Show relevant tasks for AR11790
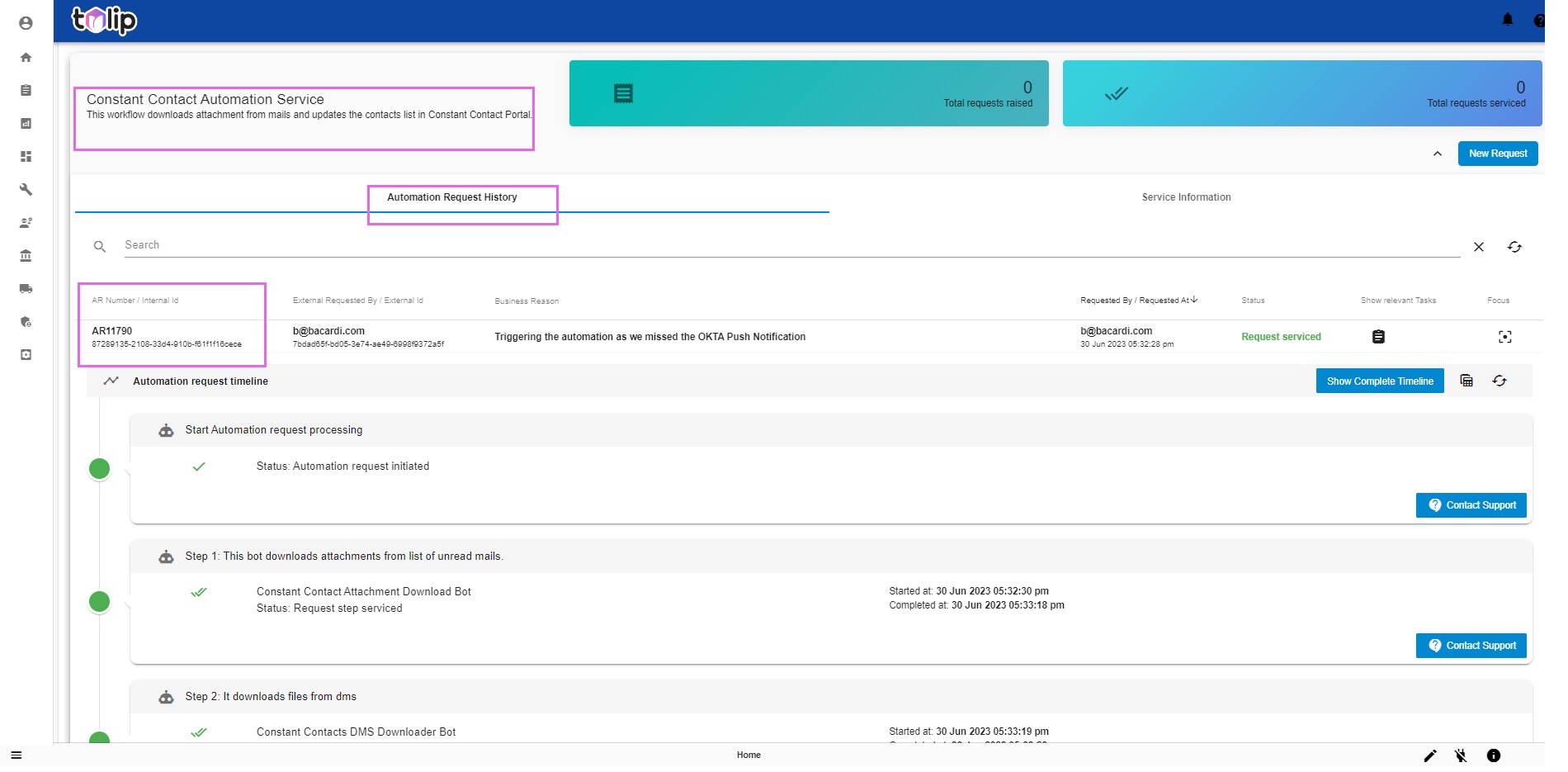1568x772 pixels. [x=1378, y=337]
